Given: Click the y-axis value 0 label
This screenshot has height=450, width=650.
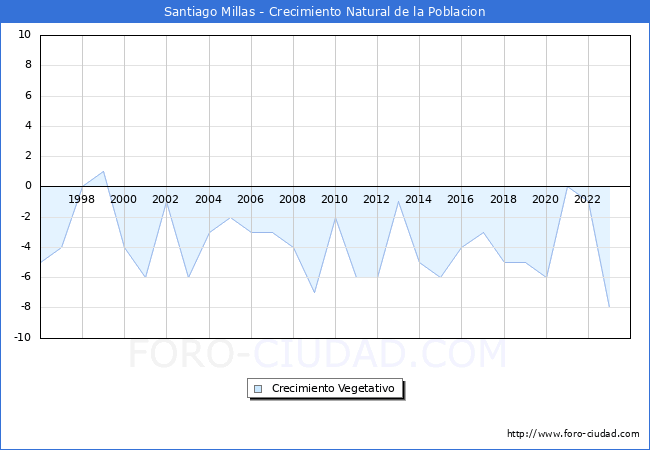Looking at the screenshot, I should 28,186.
